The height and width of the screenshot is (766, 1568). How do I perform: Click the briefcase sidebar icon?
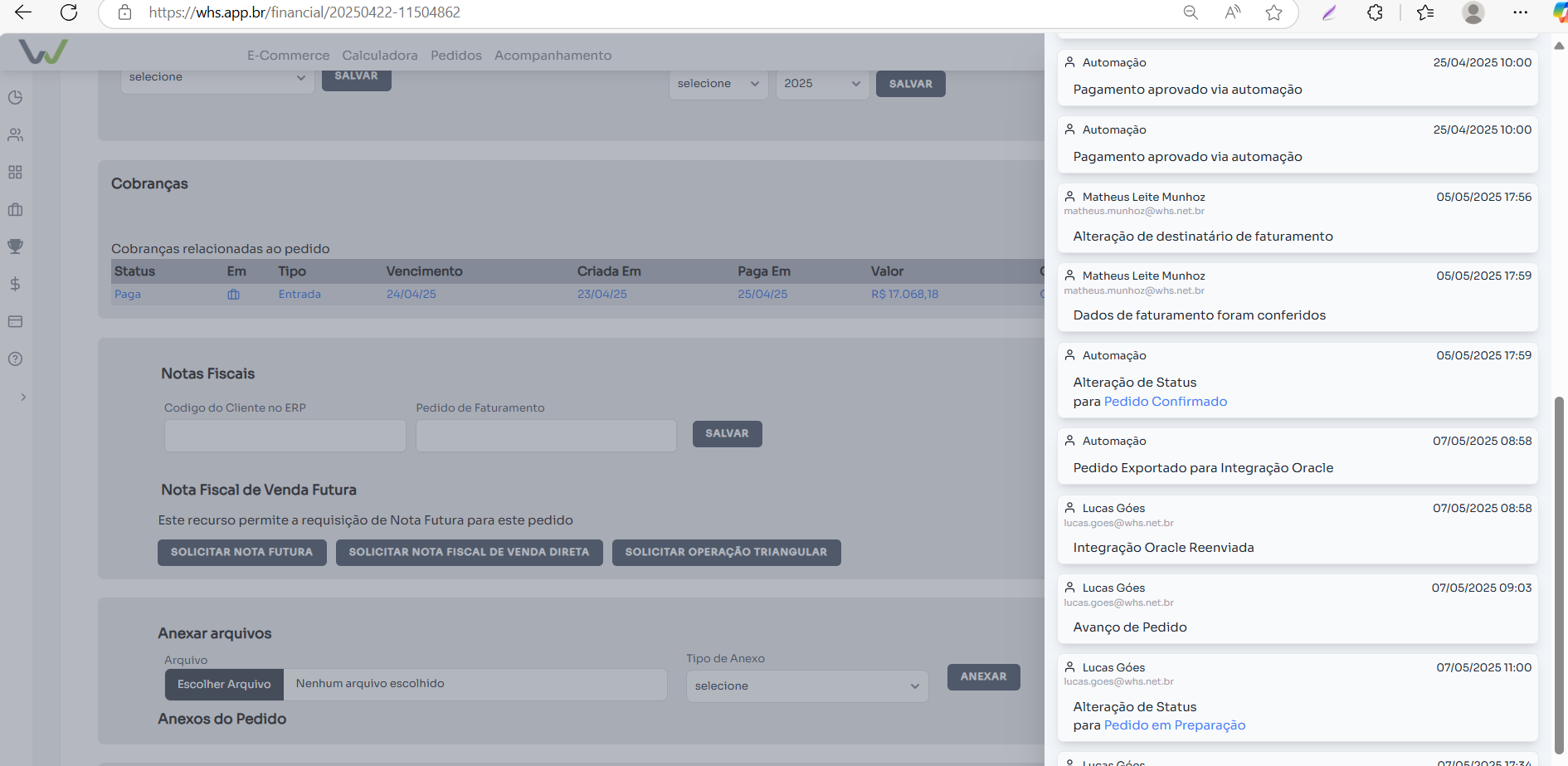click(15, 209)
